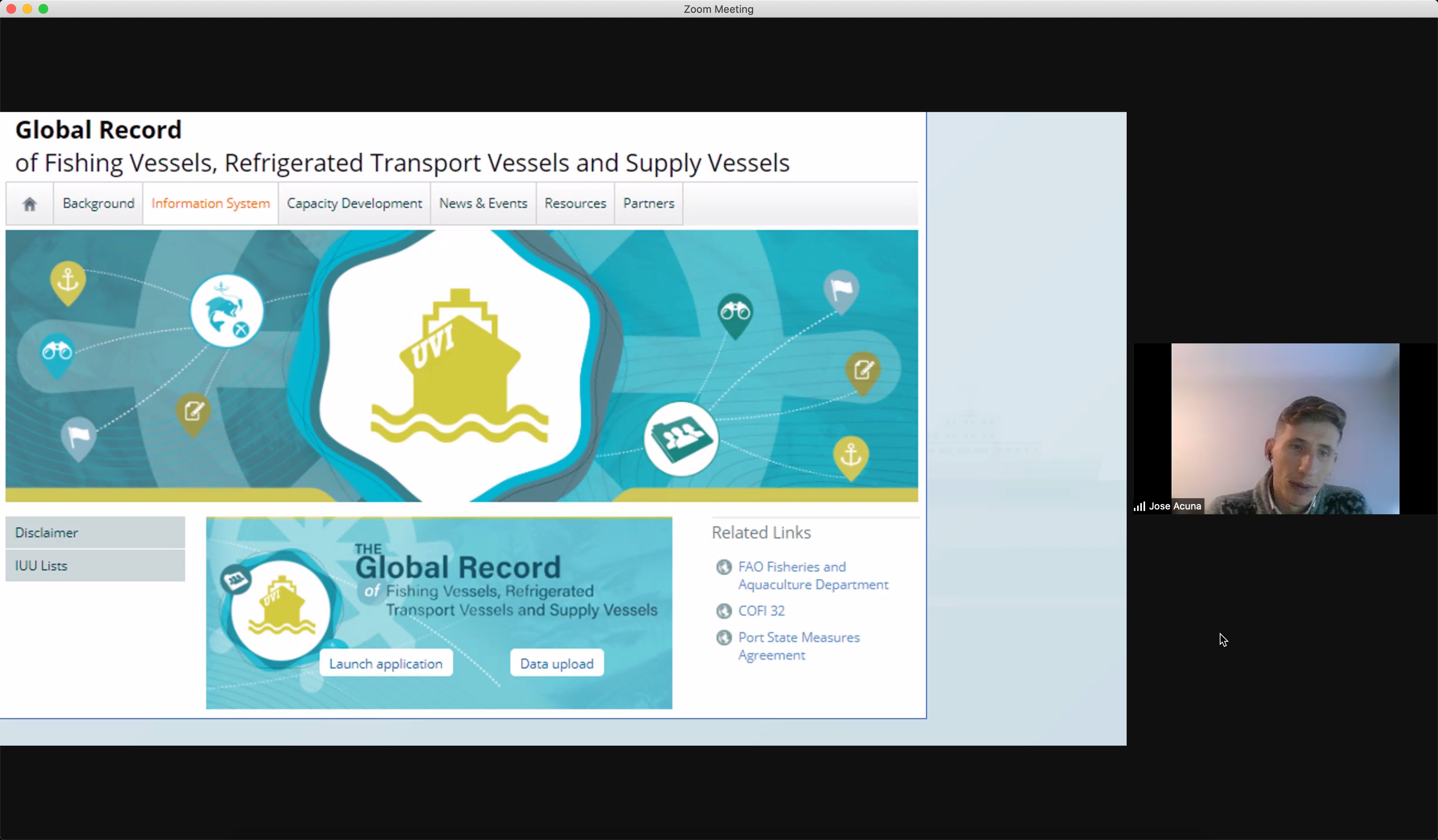The width and height of the screenshot is (1438, 840).
Task: Open the Background menu tab
Action: tap(98, 204)
